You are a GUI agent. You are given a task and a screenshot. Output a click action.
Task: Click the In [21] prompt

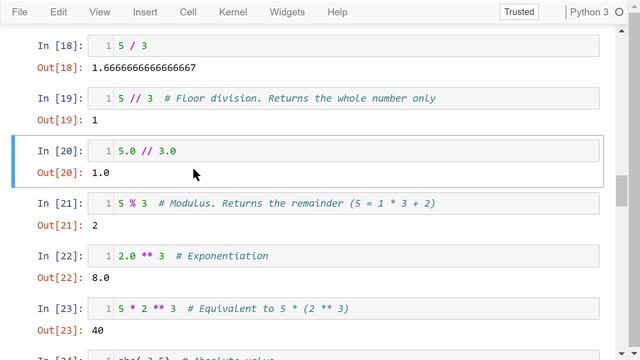[60, 203]
